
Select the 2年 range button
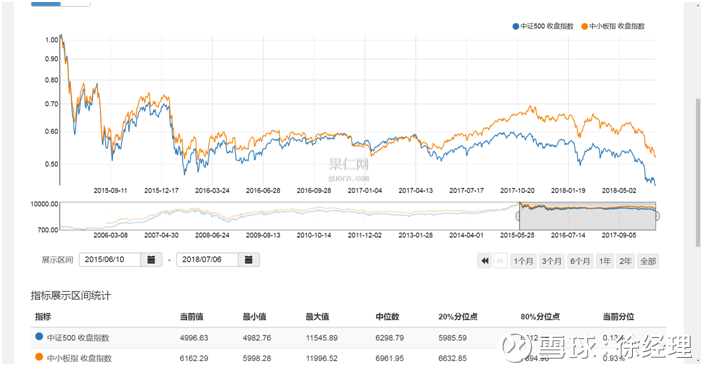[625, 261]
